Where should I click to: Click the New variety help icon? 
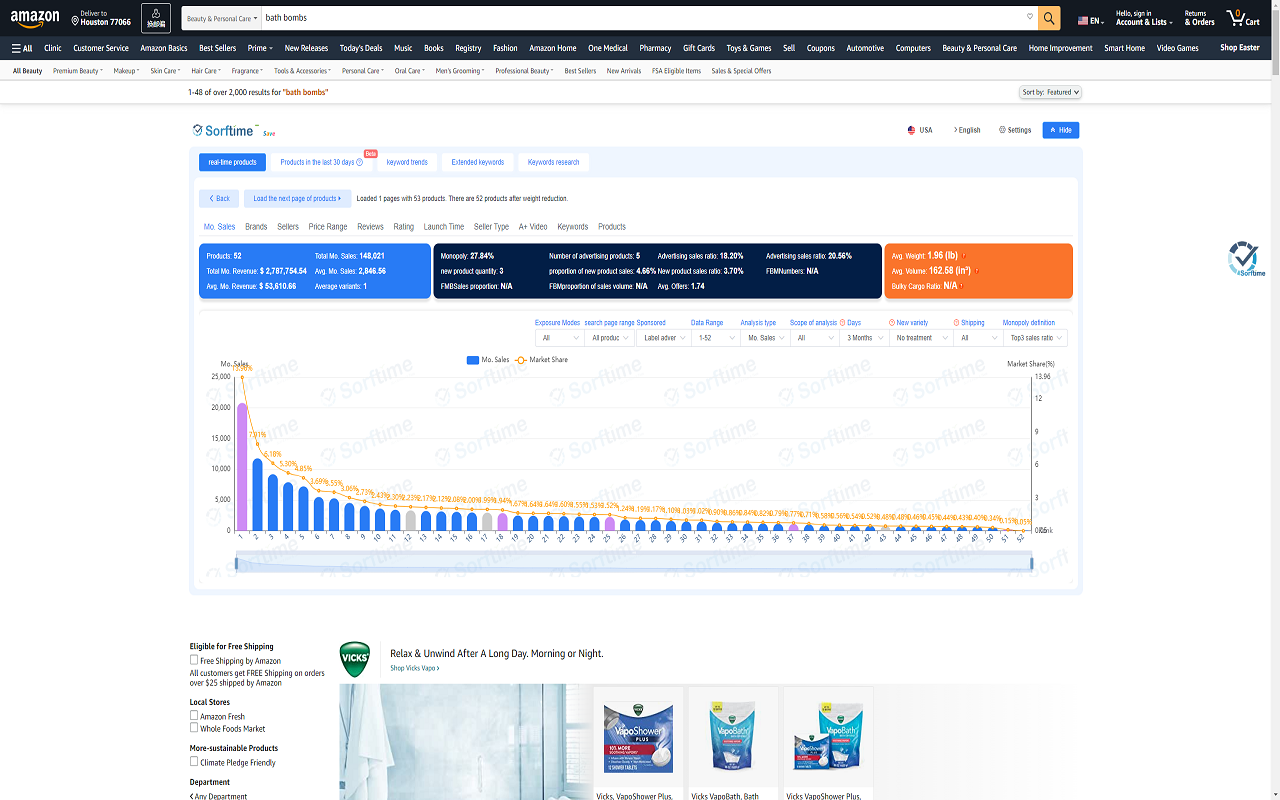click(x=892, y=323)
